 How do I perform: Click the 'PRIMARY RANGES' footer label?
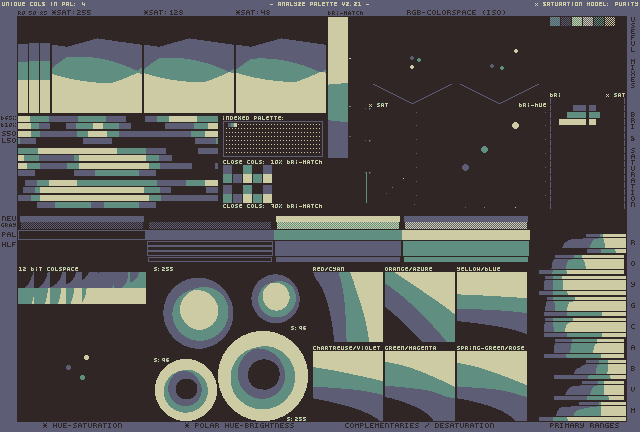pyautogui.click(x=584, y=425)
